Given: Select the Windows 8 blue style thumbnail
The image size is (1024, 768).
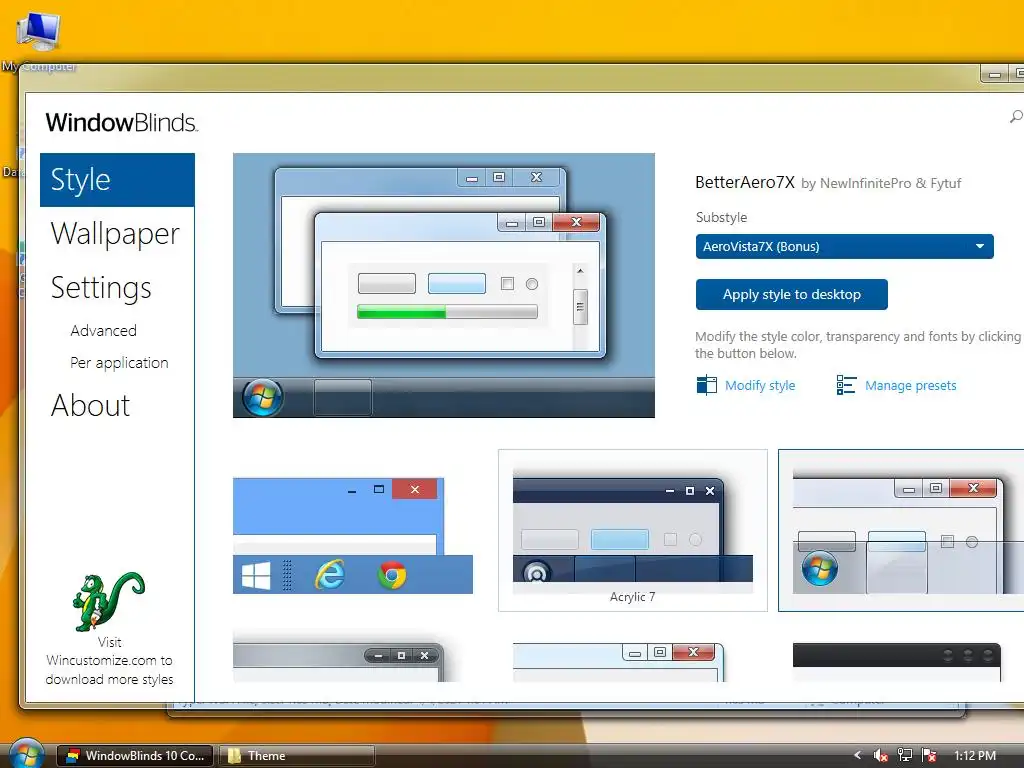Looking at the screenshot, I should pos(353,536).
